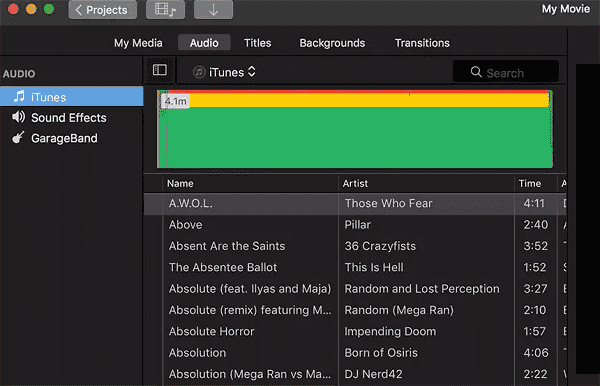Click artist DJ Nerd42

(x=373, y=374)
